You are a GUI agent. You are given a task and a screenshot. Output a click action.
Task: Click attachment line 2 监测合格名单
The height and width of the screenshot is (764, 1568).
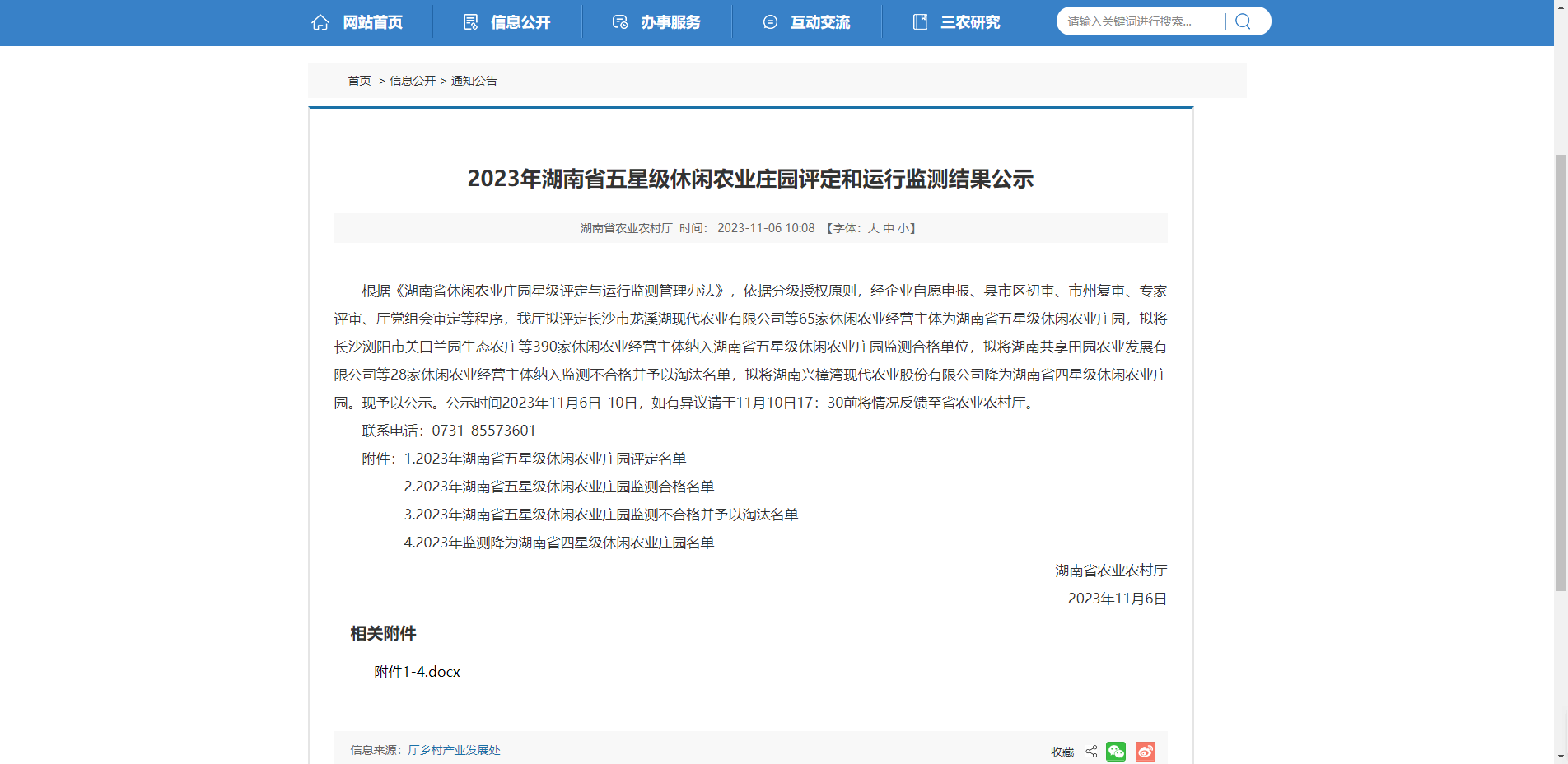pos(559,487)
